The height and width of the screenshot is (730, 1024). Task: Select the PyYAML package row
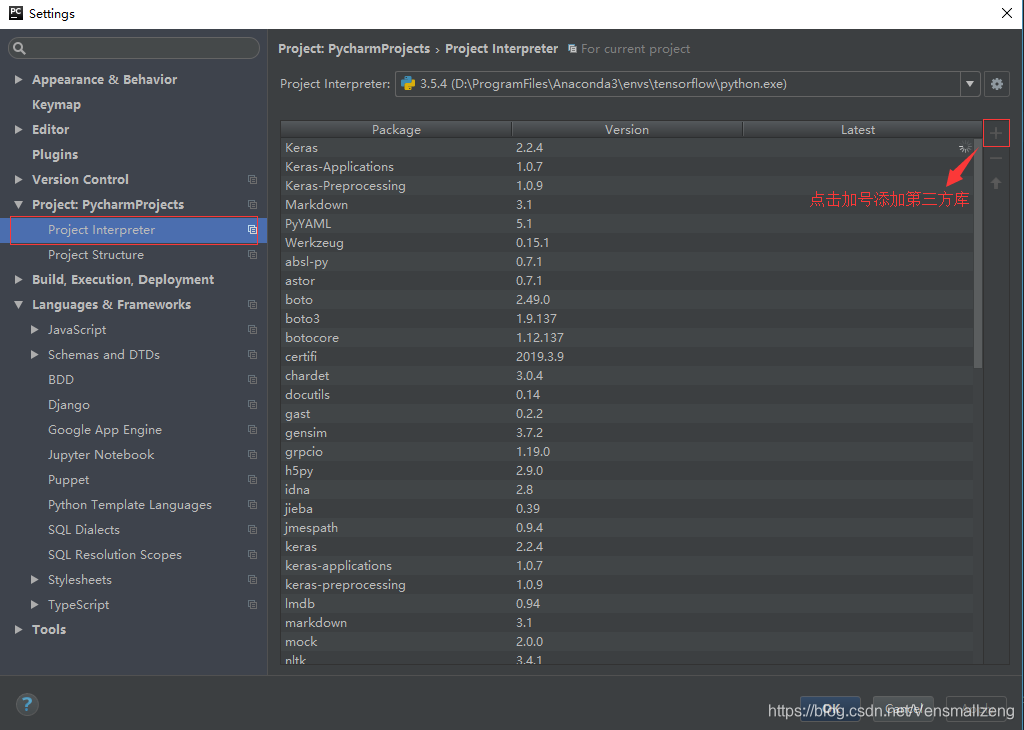coord(627,224)
